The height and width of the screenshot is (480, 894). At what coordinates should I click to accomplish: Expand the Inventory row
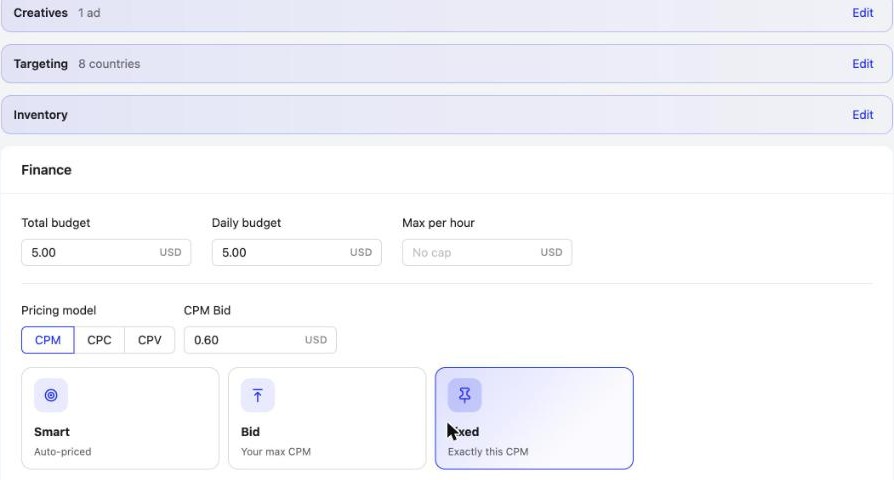pyautogui.click(x=447, y=115)
